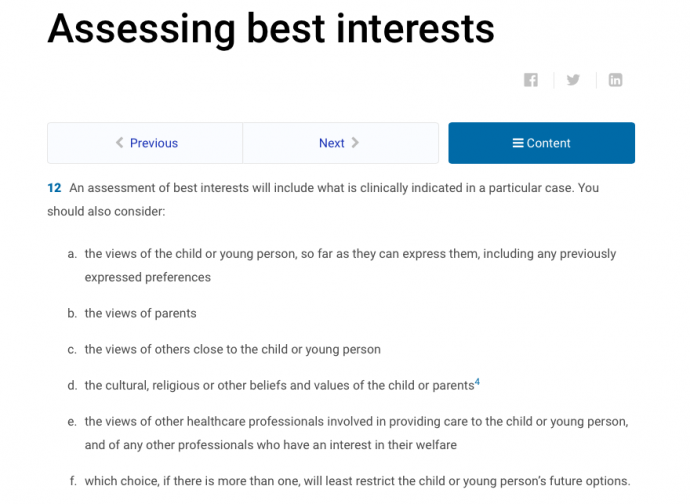Screen dimensions: 690x504
Task: Open the Content menu
Action: coord(541,143)
